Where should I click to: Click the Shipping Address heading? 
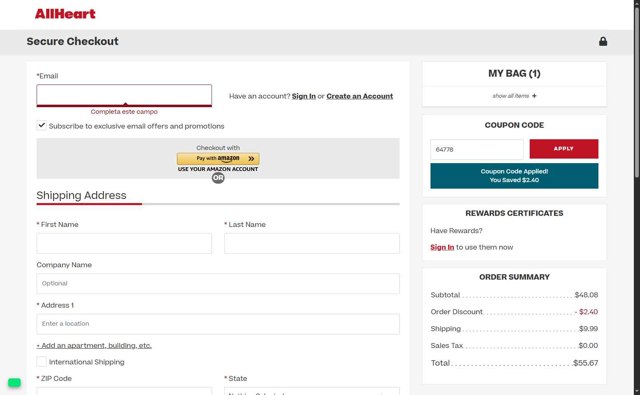pyautogui.click(x=81, y=195)
